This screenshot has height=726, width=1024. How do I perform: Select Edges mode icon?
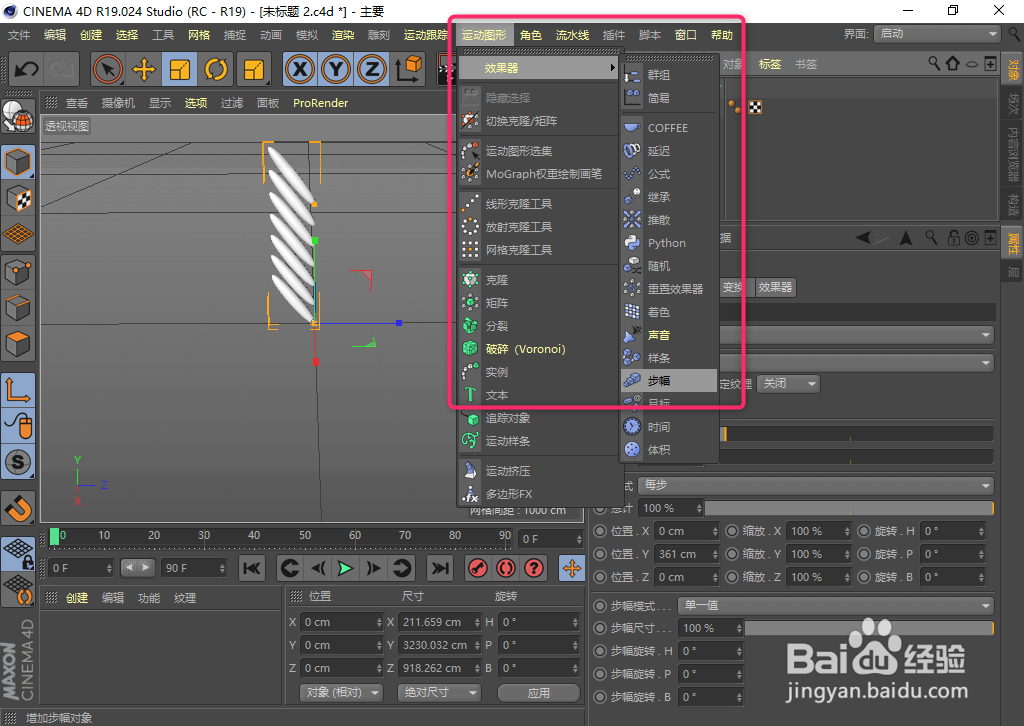[18, 308]
